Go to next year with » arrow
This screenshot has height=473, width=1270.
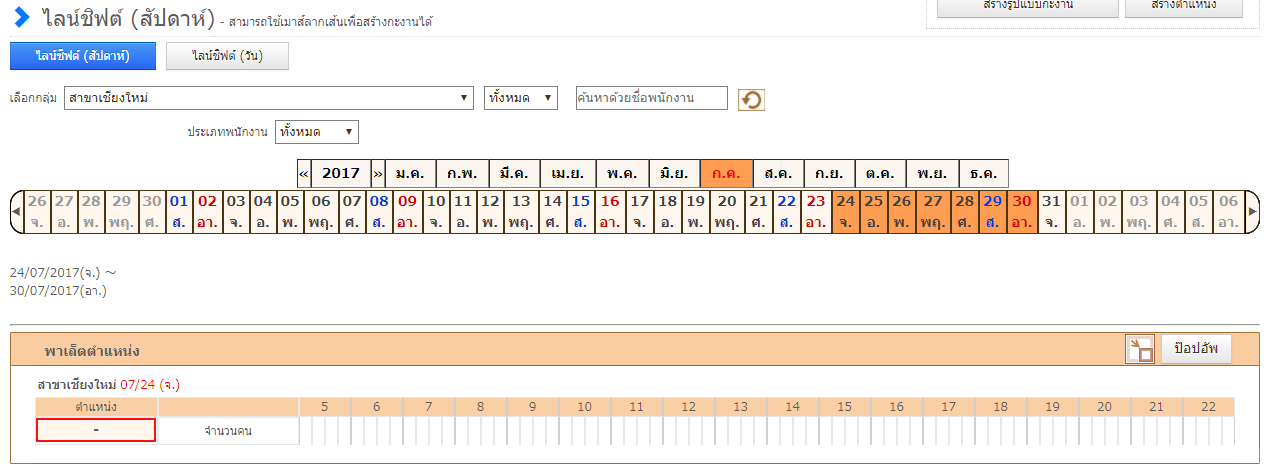378,173
